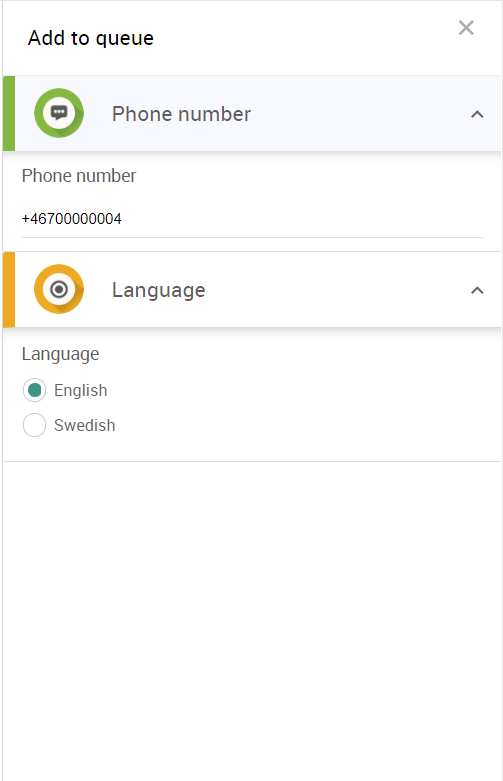Click the Phone number field label
The width and height of the screenshot is (503, 781).
point(79,176)
